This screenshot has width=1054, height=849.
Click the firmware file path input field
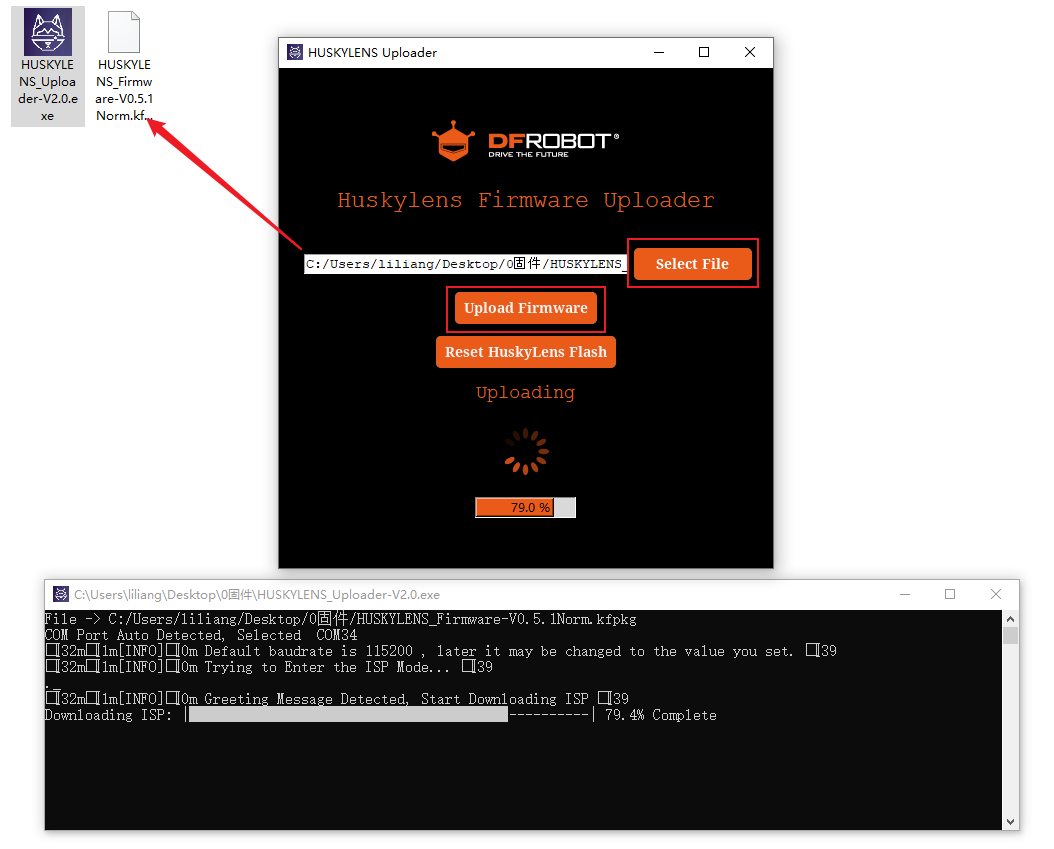point(465,264)
